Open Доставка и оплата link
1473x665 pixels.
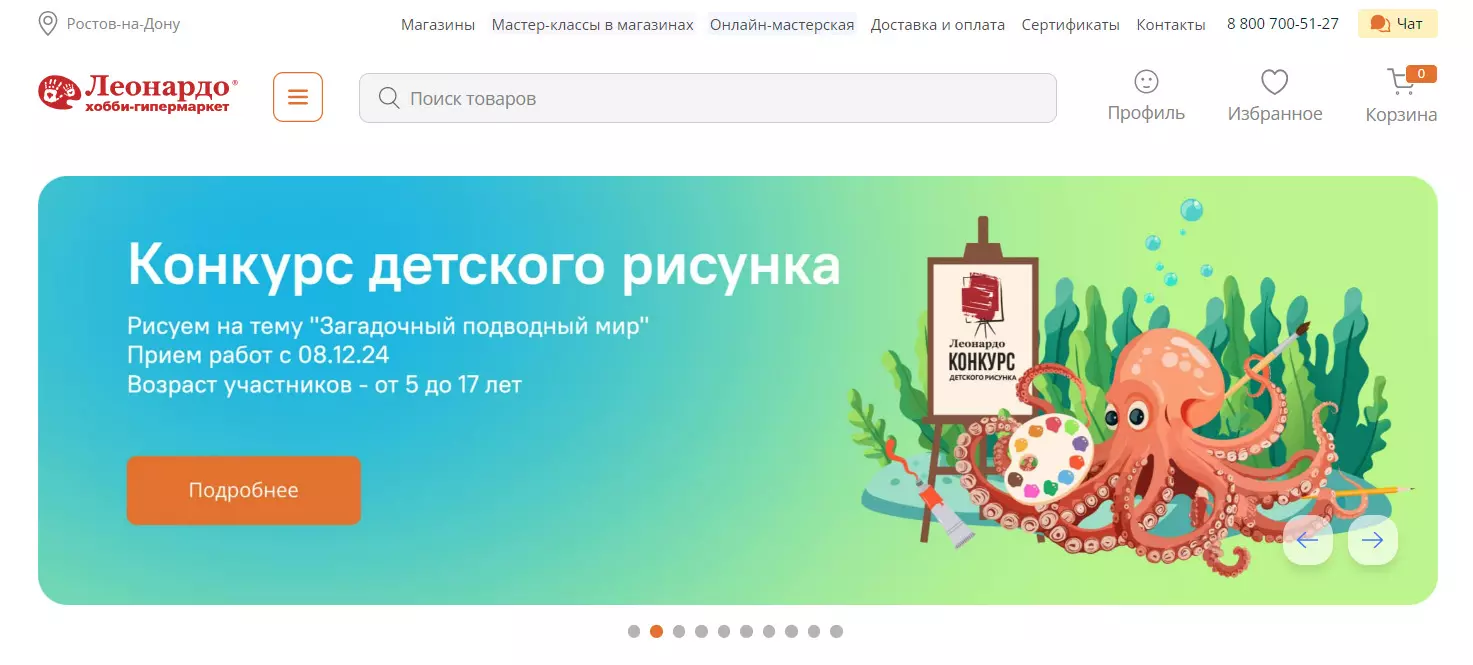[938, 24]
